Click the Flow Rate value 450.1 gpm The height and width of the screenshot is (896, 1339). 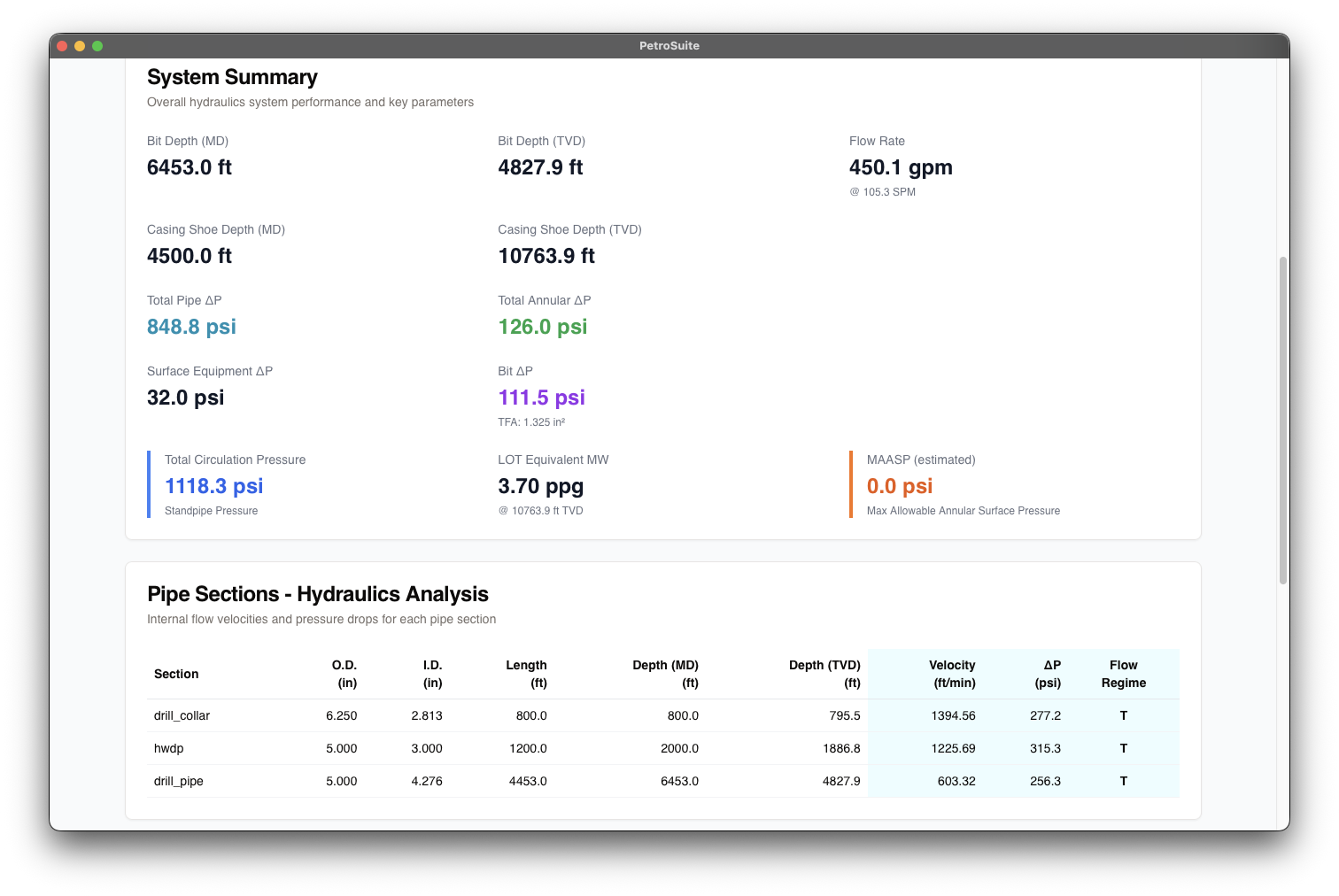901,167
